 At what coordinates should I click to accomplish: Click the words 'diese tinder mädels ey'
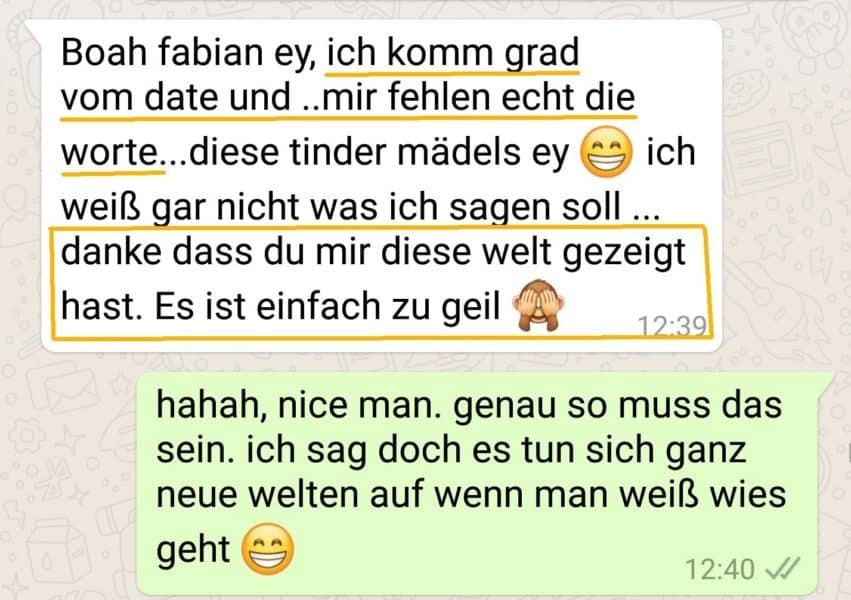tap(379, 152)
